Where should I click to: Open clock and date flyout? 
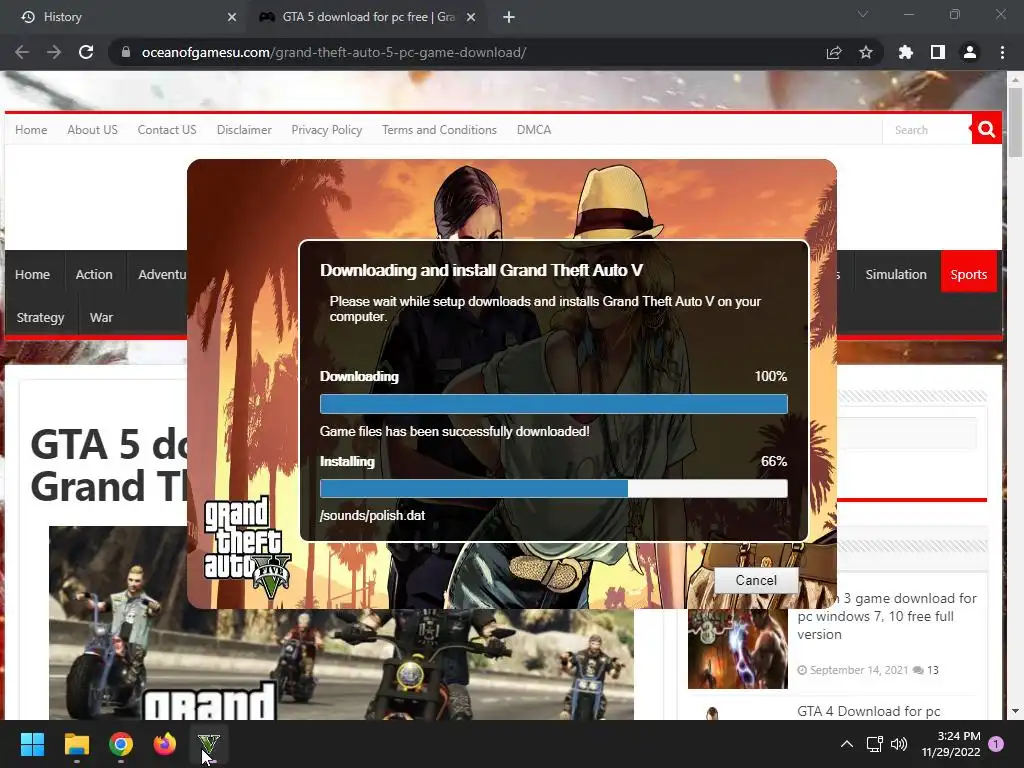951,744
